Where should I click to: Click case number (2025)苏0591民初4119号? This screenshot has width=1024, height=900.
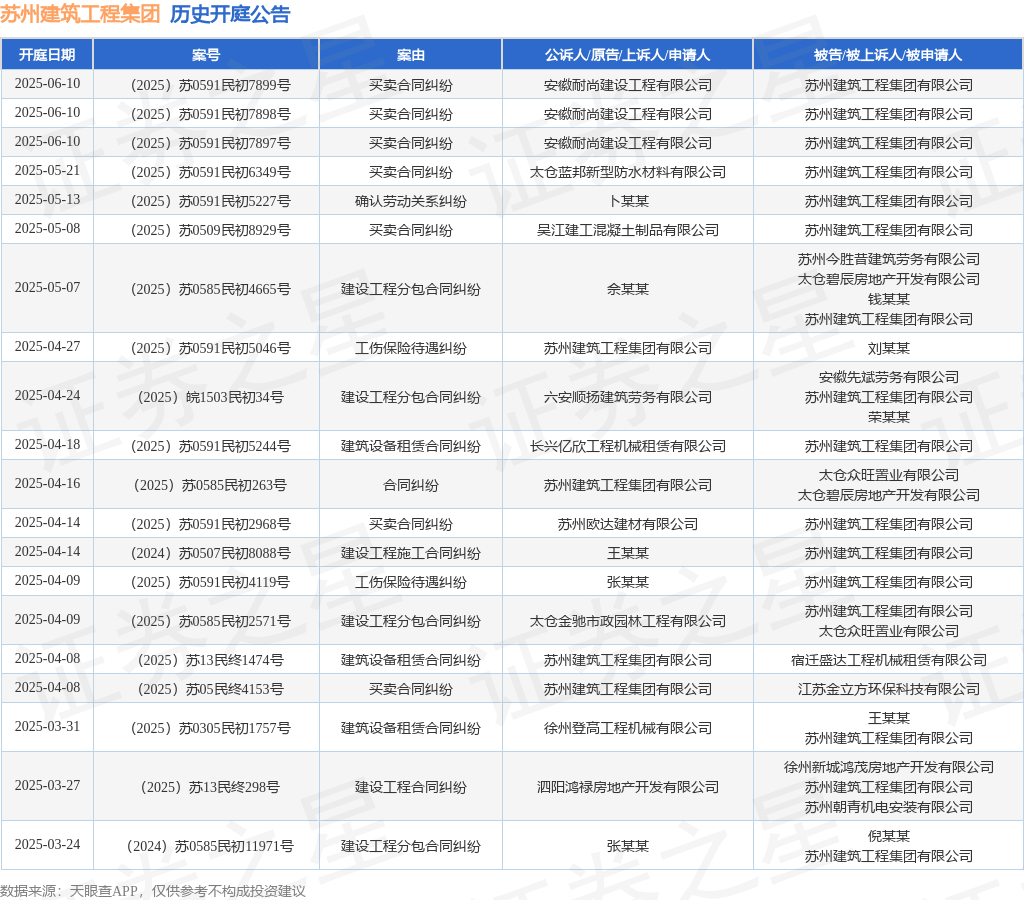pyautogui.click(x=210, y=582)
